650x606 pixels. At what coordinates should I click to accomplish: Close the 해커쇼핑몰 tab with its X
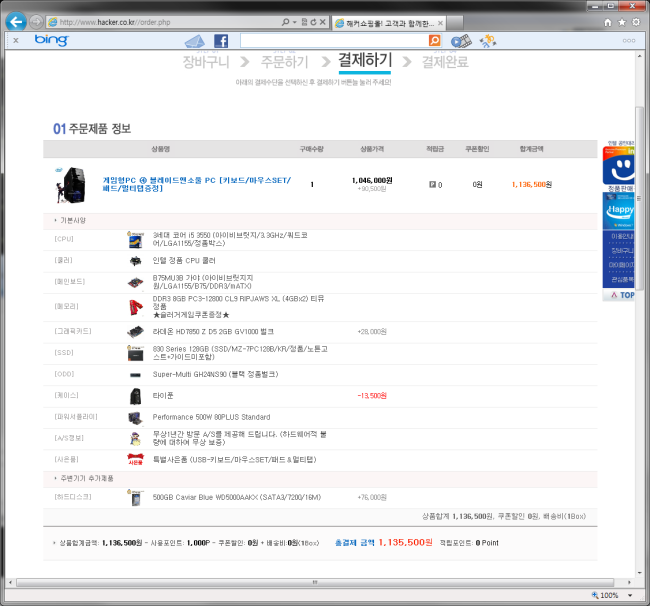440,23
